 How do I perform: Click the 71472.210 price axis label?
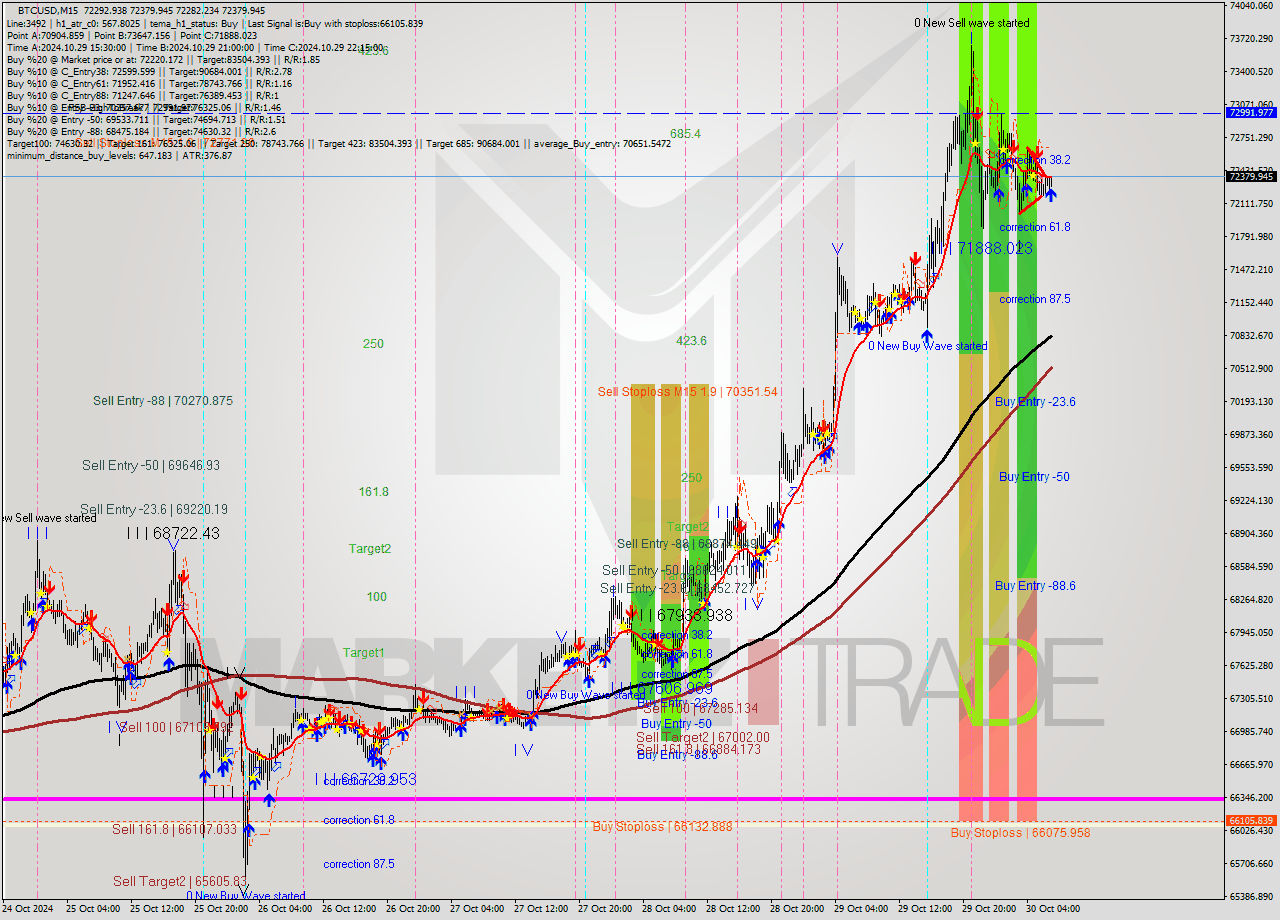click(1251, 270)
